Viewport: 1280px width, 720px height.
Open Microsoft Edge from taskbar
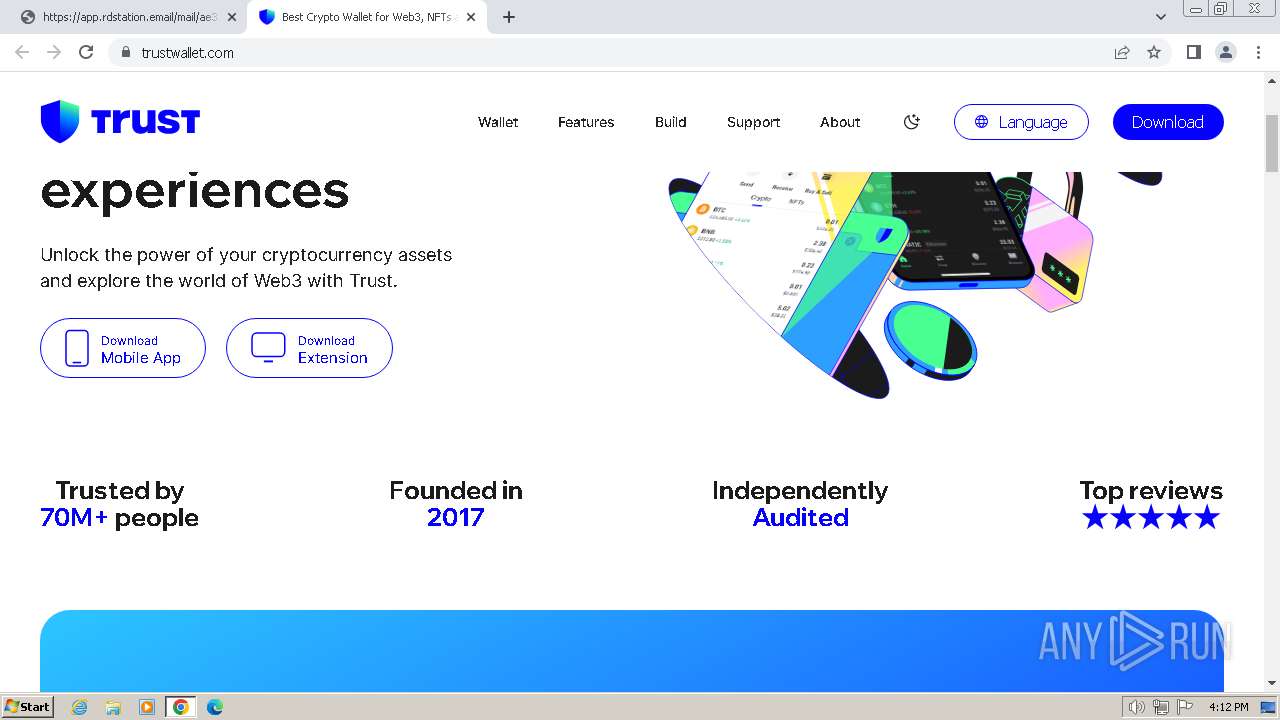coord(215,707)
